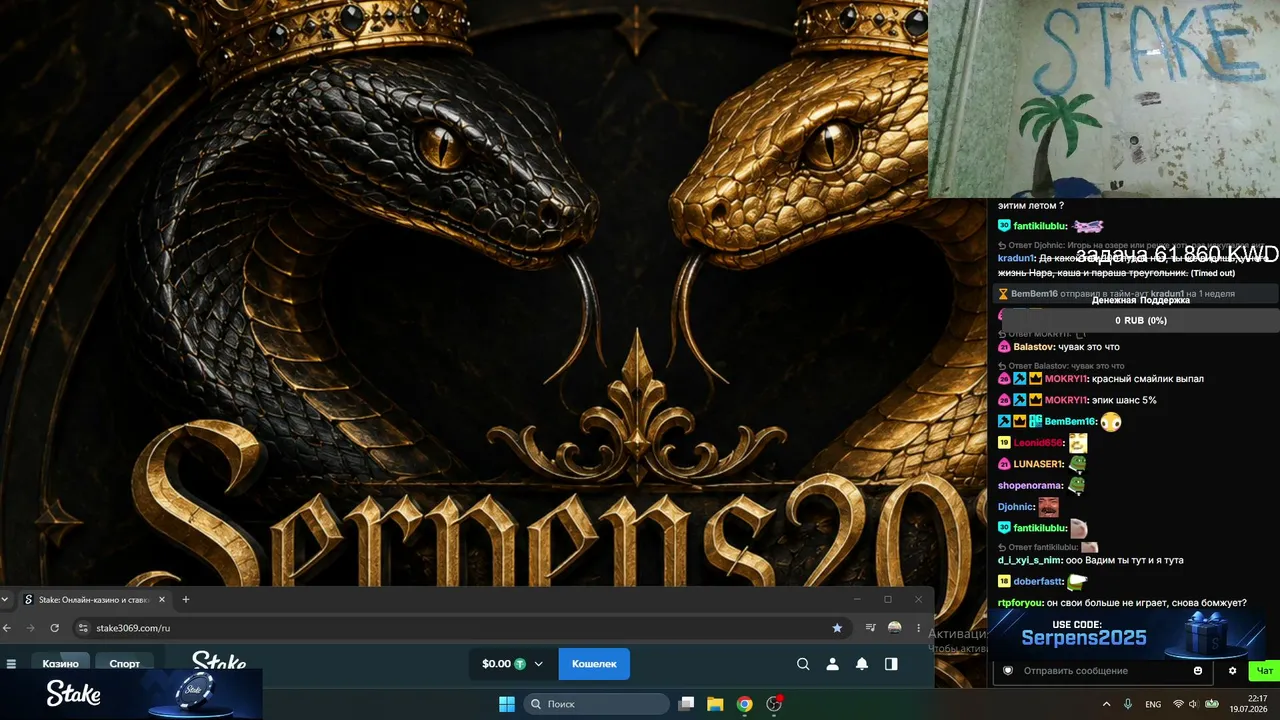This screenshot has height=720, width=1280.
Task: Open the Stake hamburger menu
Action: coord(11,664)
